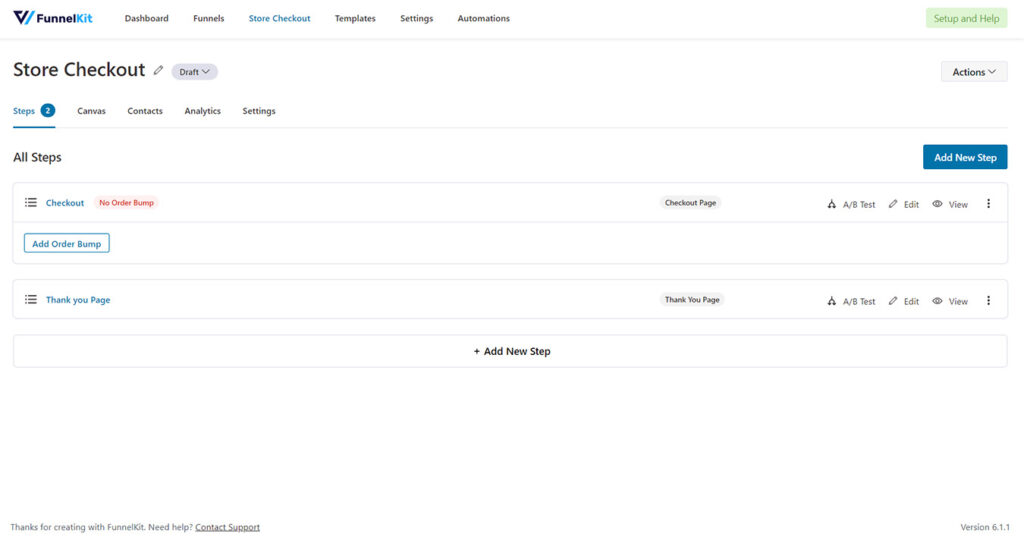Click View in the Checkout row
The width and height of the screenshot is (1024, 540).
point(950,204)
